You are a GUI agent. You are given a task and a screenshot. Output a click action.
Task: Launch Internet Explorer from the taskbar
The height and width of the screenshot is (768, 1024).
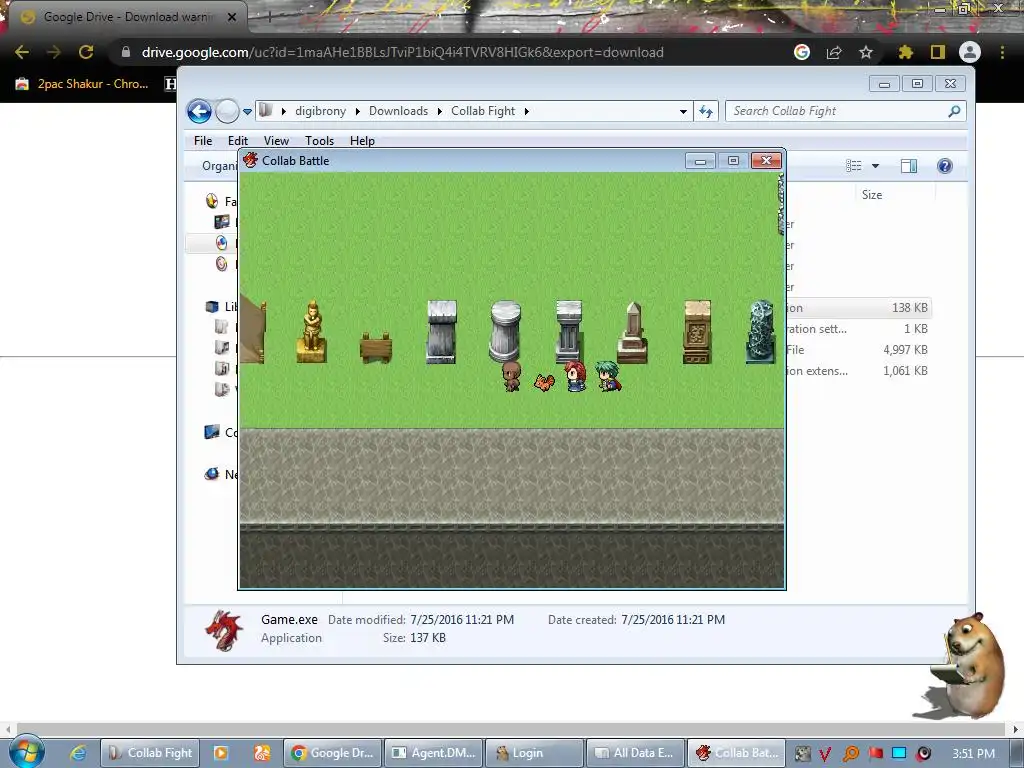tap(78, 753)
